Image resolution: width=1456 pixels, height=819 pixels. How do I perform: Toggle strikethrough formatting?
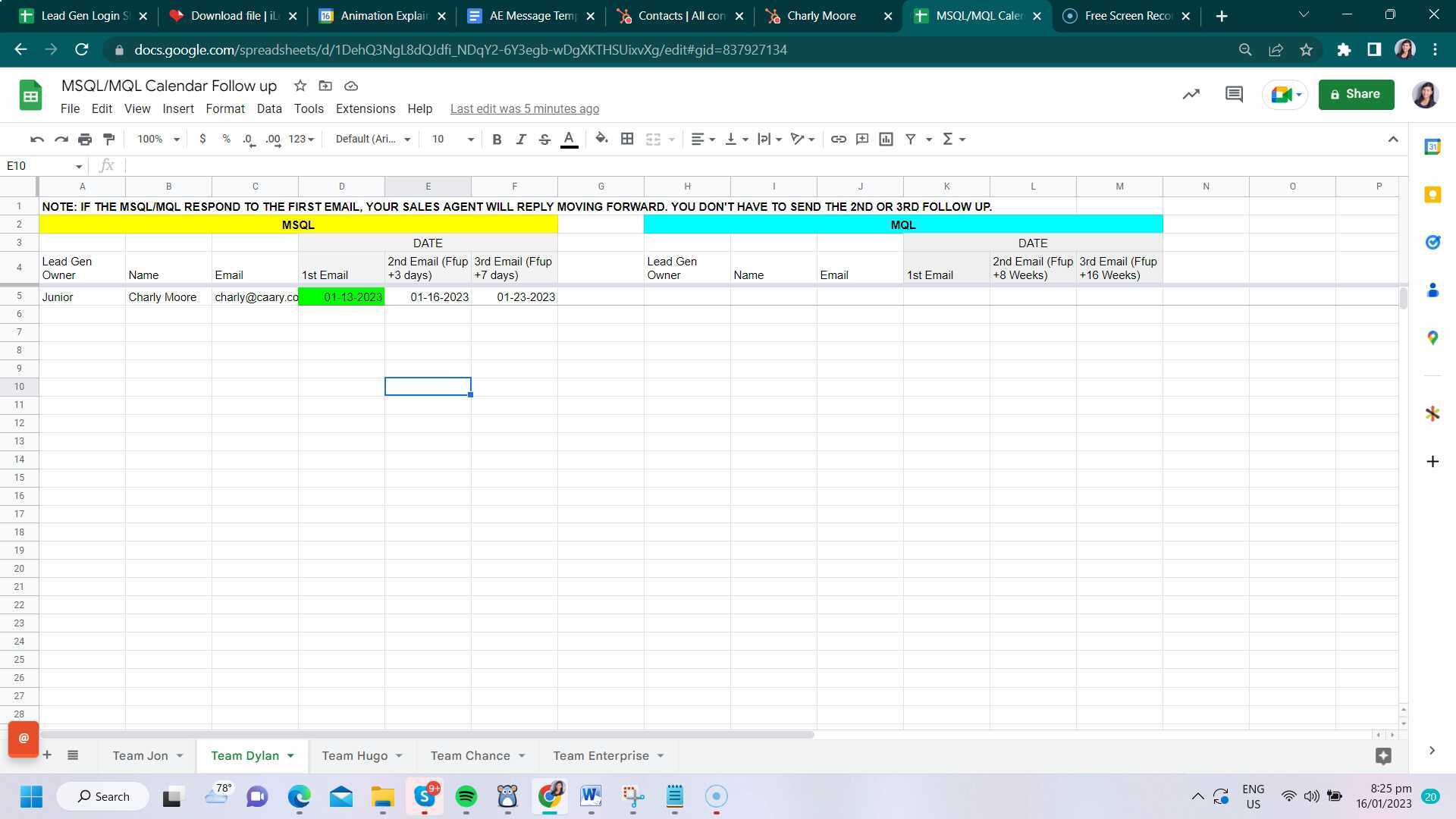pos(544,139)
